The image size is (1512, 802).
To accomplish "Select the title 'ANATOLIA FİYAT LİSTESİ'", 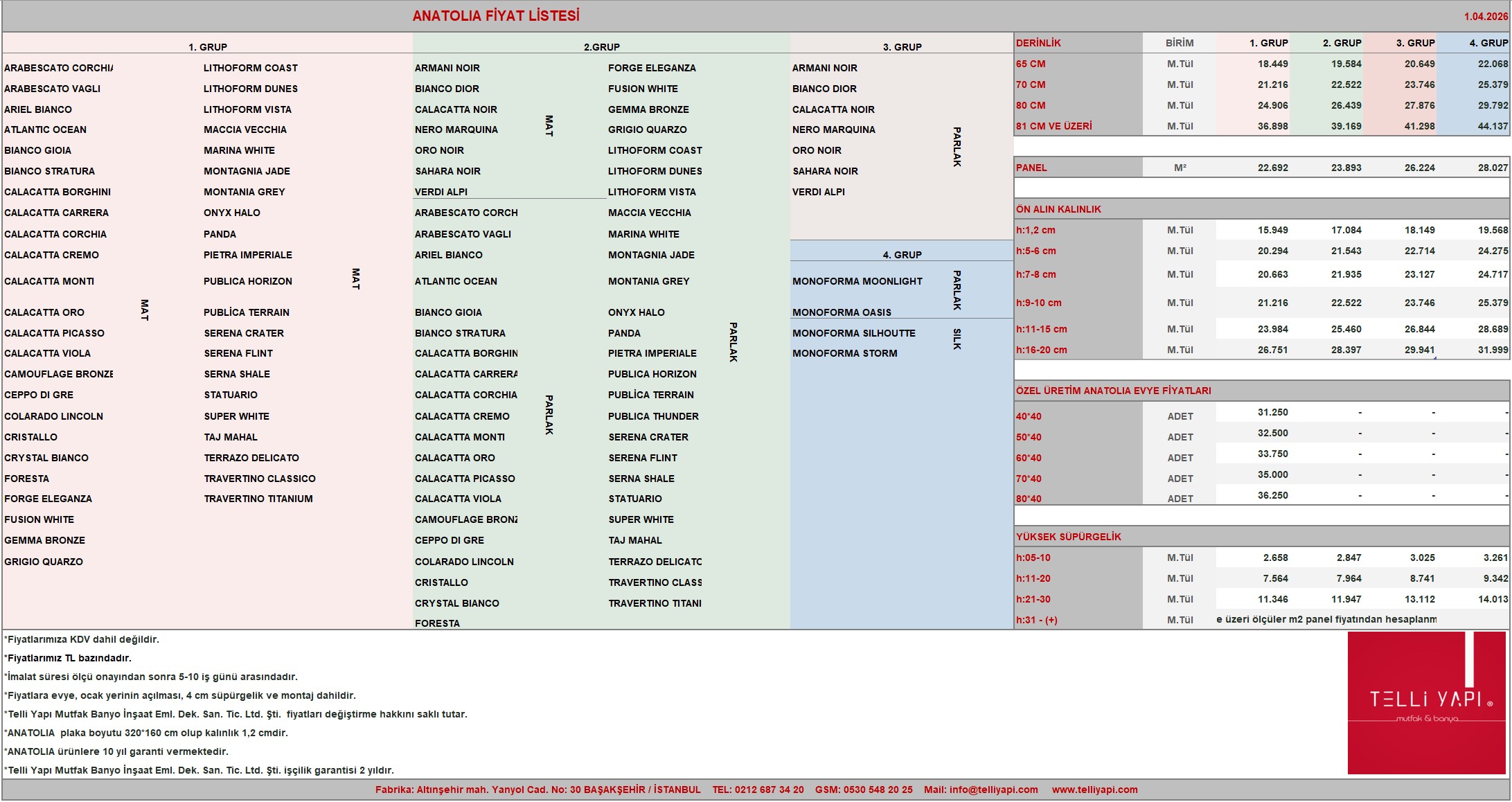I will [496, 16].
